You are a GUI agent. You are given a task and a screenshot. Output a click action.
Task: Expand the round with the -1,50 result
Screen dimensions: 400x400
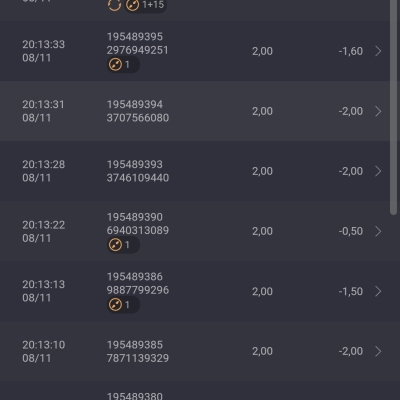(x=378, y=291)
